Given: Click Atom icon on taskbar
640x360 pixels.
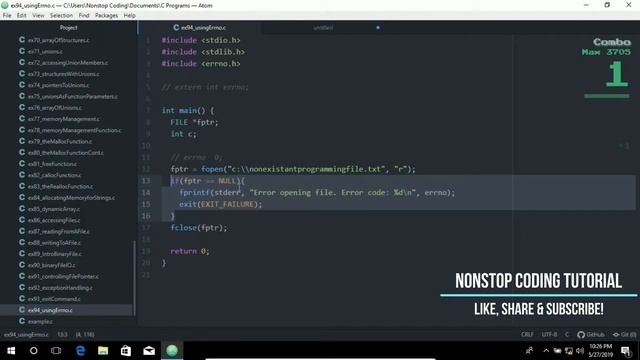Looking at the screenshot, I should 172,351.
